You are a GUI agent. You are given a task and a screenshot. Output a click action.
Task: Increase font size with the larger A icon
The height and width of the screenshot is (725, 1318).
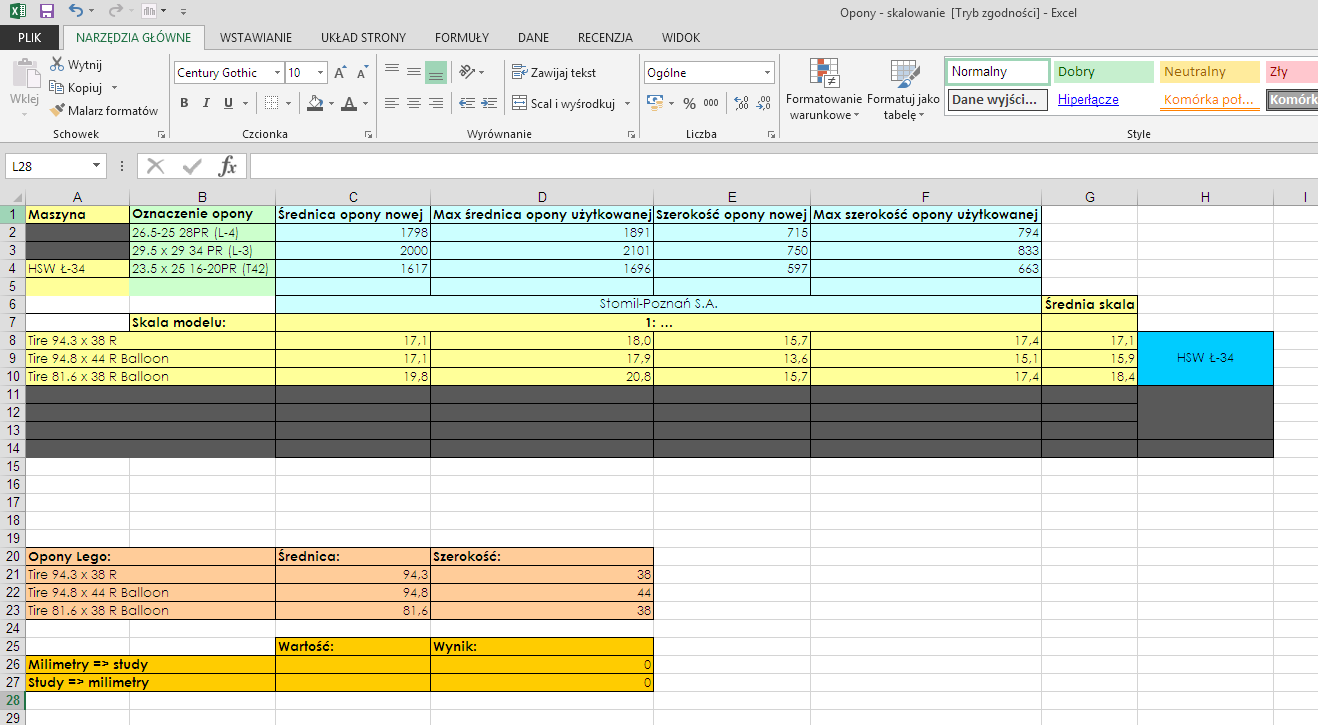[340, 73]
